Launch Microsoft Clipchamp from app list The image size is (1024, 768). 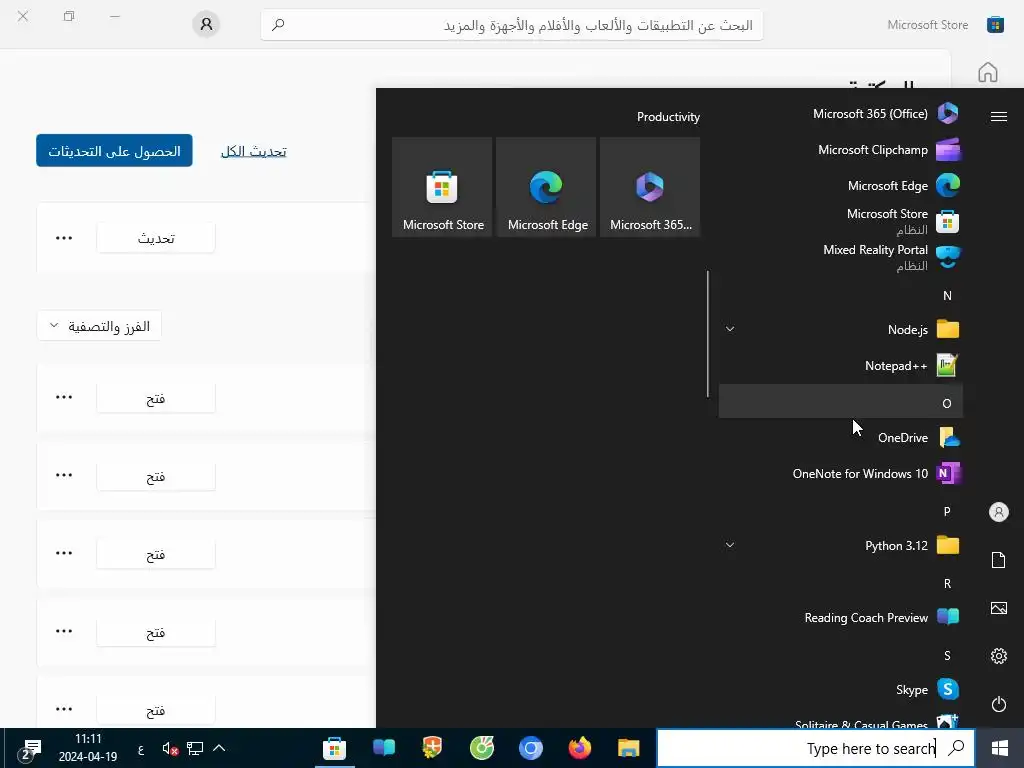point(840,150)
